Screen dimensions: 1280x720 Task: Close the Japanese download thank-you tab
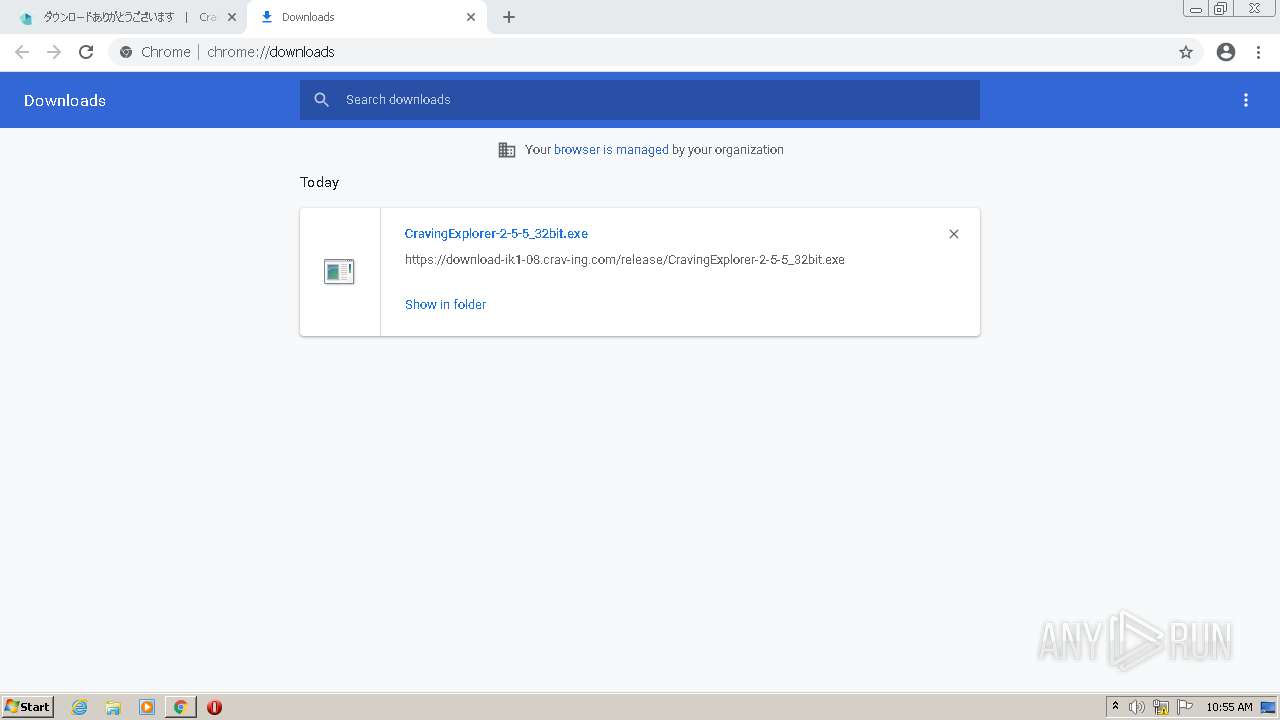coord(232,17)
